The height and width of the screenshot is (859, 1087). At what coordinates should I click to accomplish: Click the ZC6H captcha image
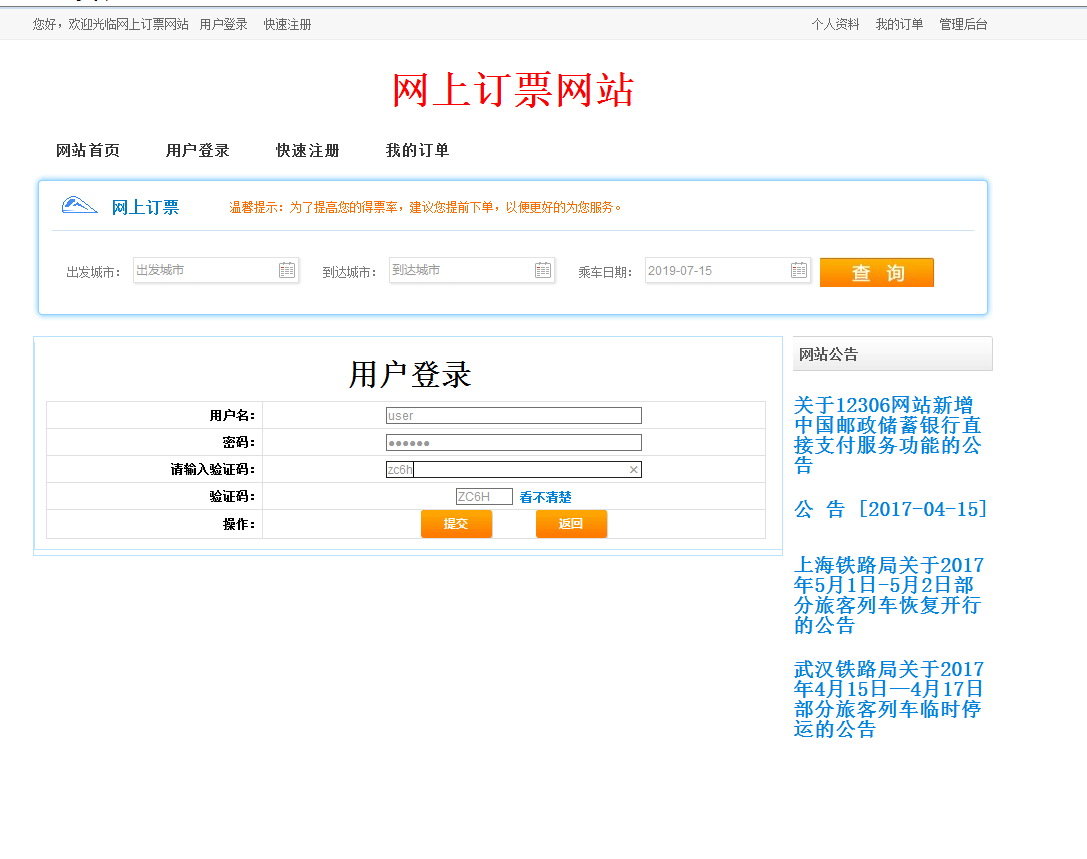484,497
